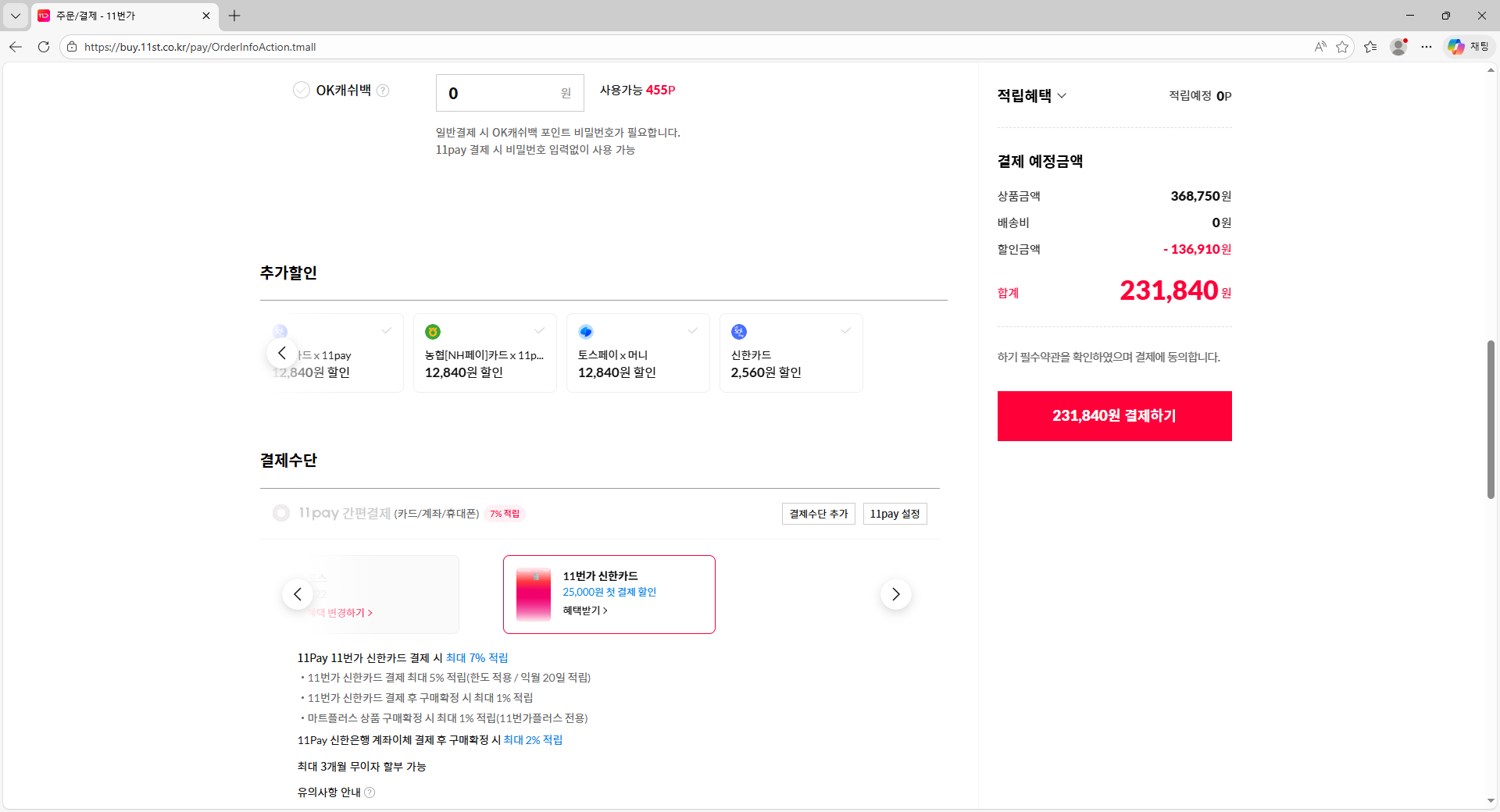Toggle the OK캐쉬백 checkbox
Image resolution: width=1500 pixels, height=812 pixels.
pyautogui.click(x=302, y=91)
